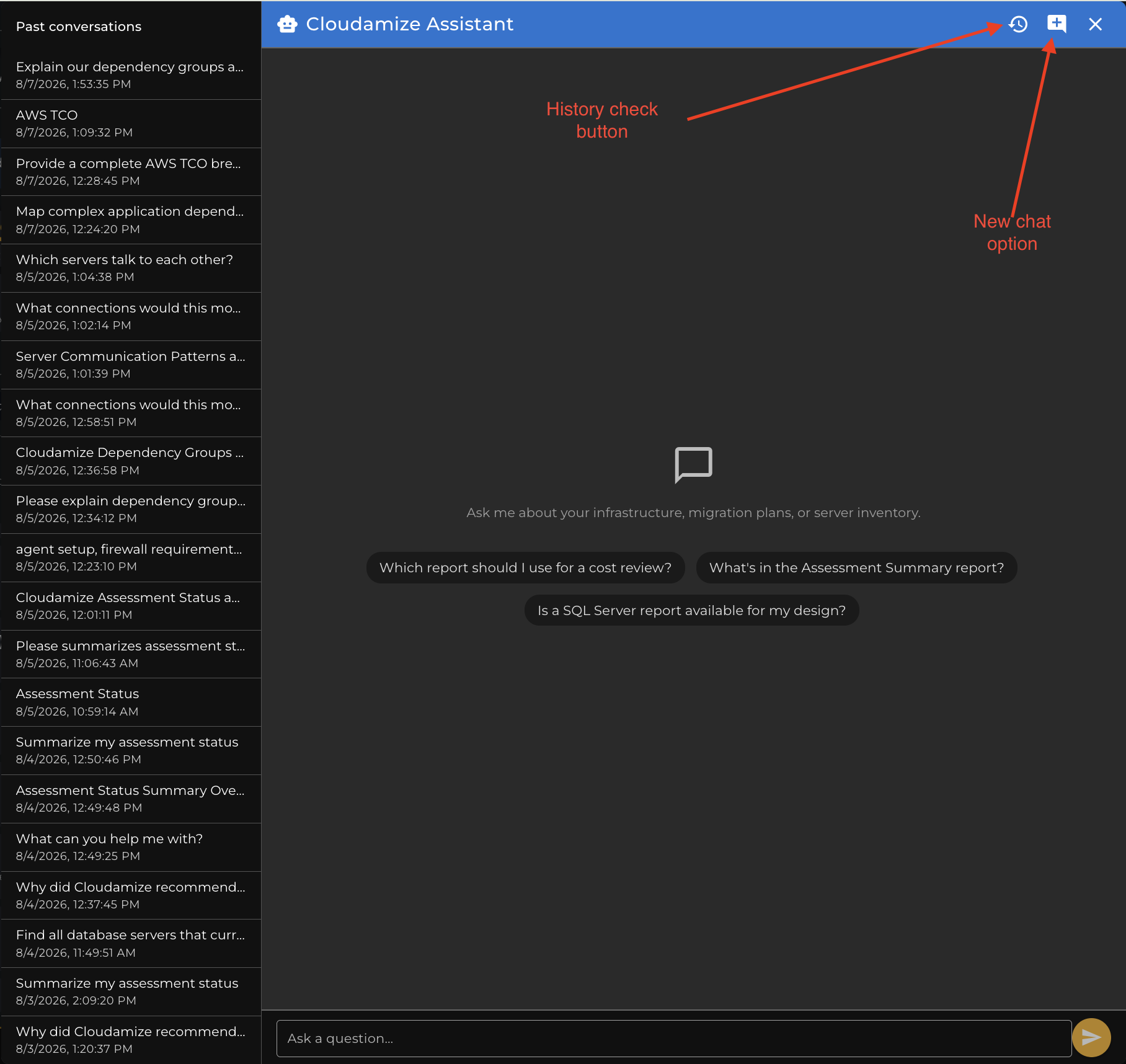Open 'Why did Cloudamize recommend...' from 8/4/2026
The height and width of the screenshot is (1064, 1126).
(x=131, y=895)
